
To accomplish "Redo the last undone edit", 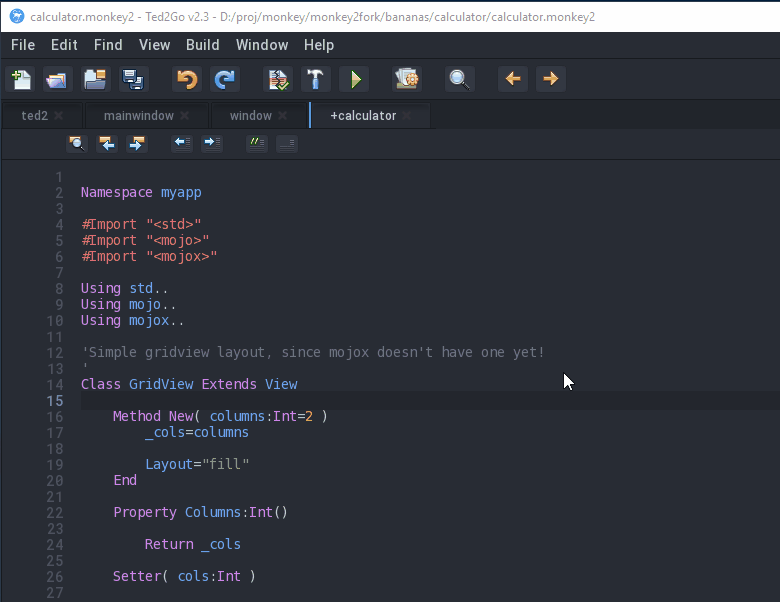I will [x=225, y=79].
